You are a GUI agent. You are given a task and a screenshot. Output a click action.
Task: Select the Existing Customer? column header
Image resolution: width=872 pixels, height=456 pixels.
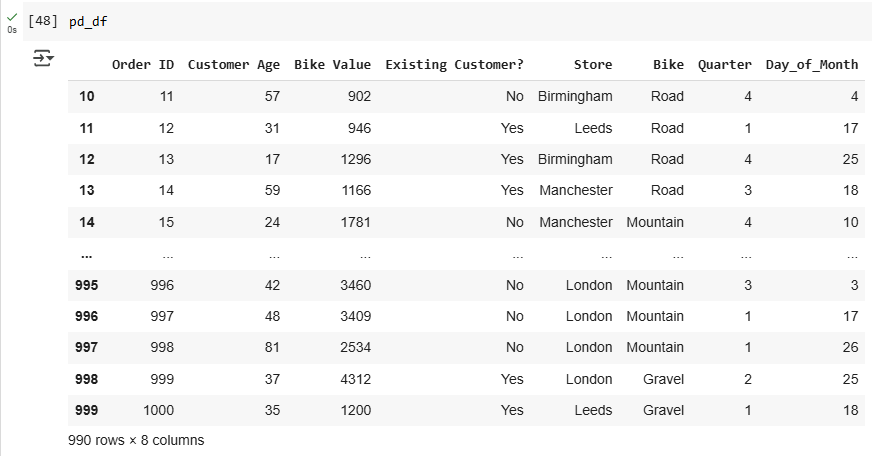tap(454, 65)
